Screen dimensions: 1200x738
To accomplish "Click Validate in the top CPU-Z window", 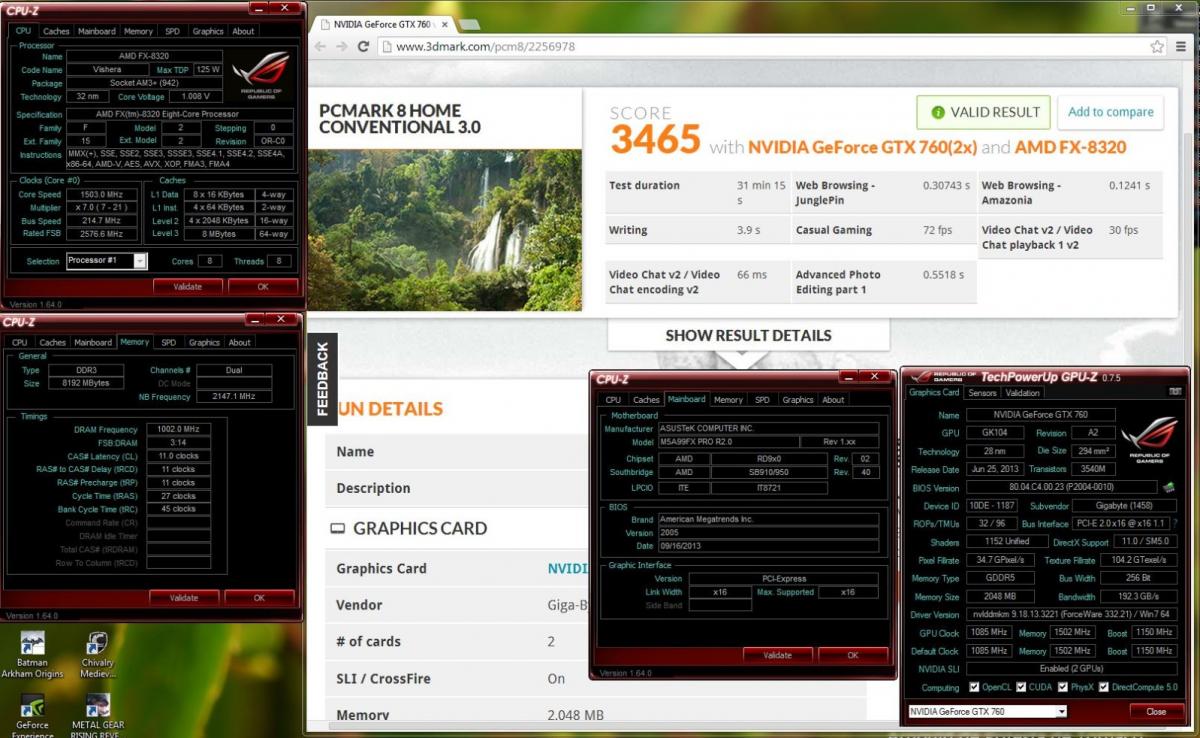I will [188, 286].
